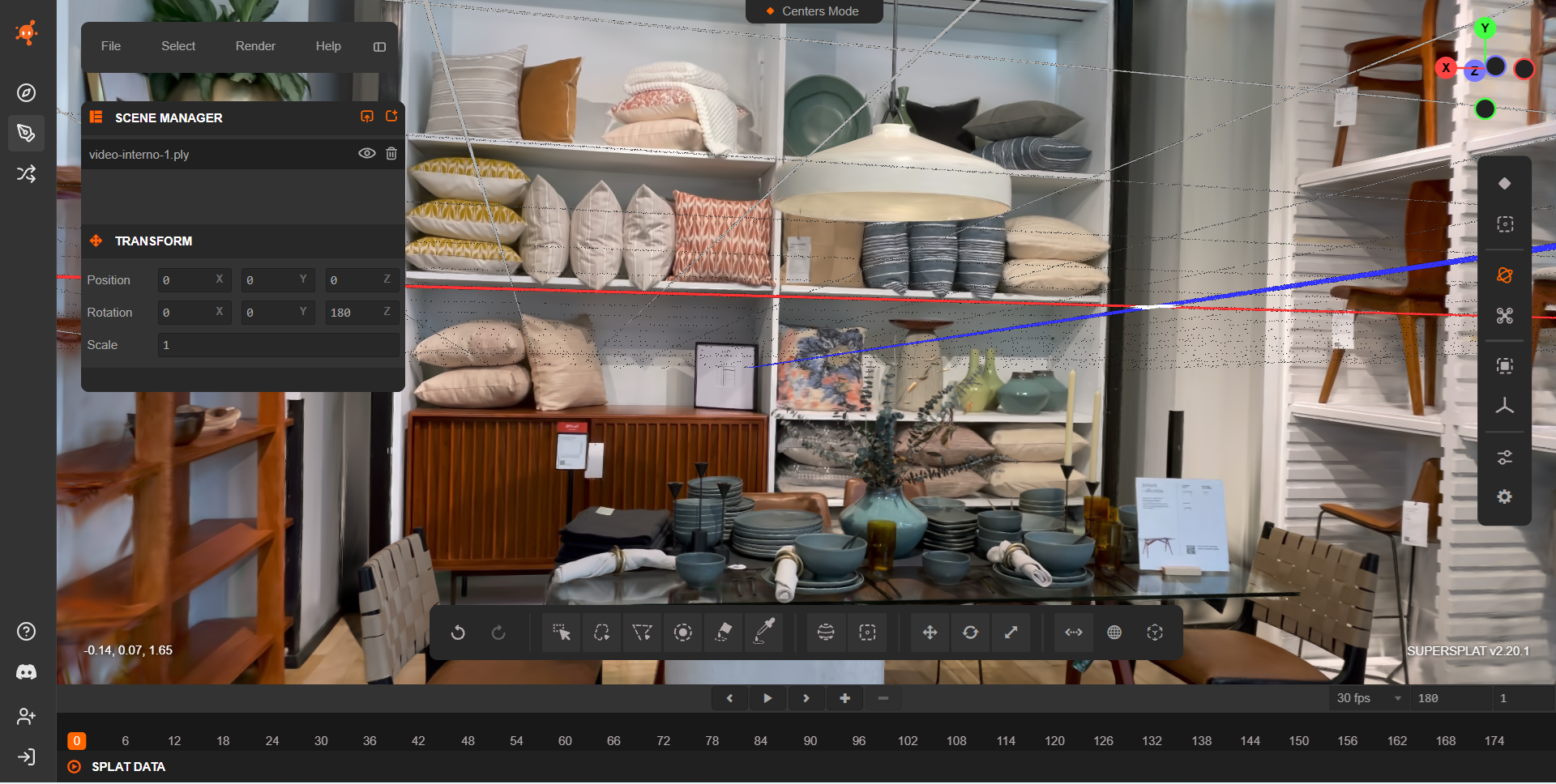
Task: Toggle Fly camera mode drone icon
Action: coord(1504,316)
